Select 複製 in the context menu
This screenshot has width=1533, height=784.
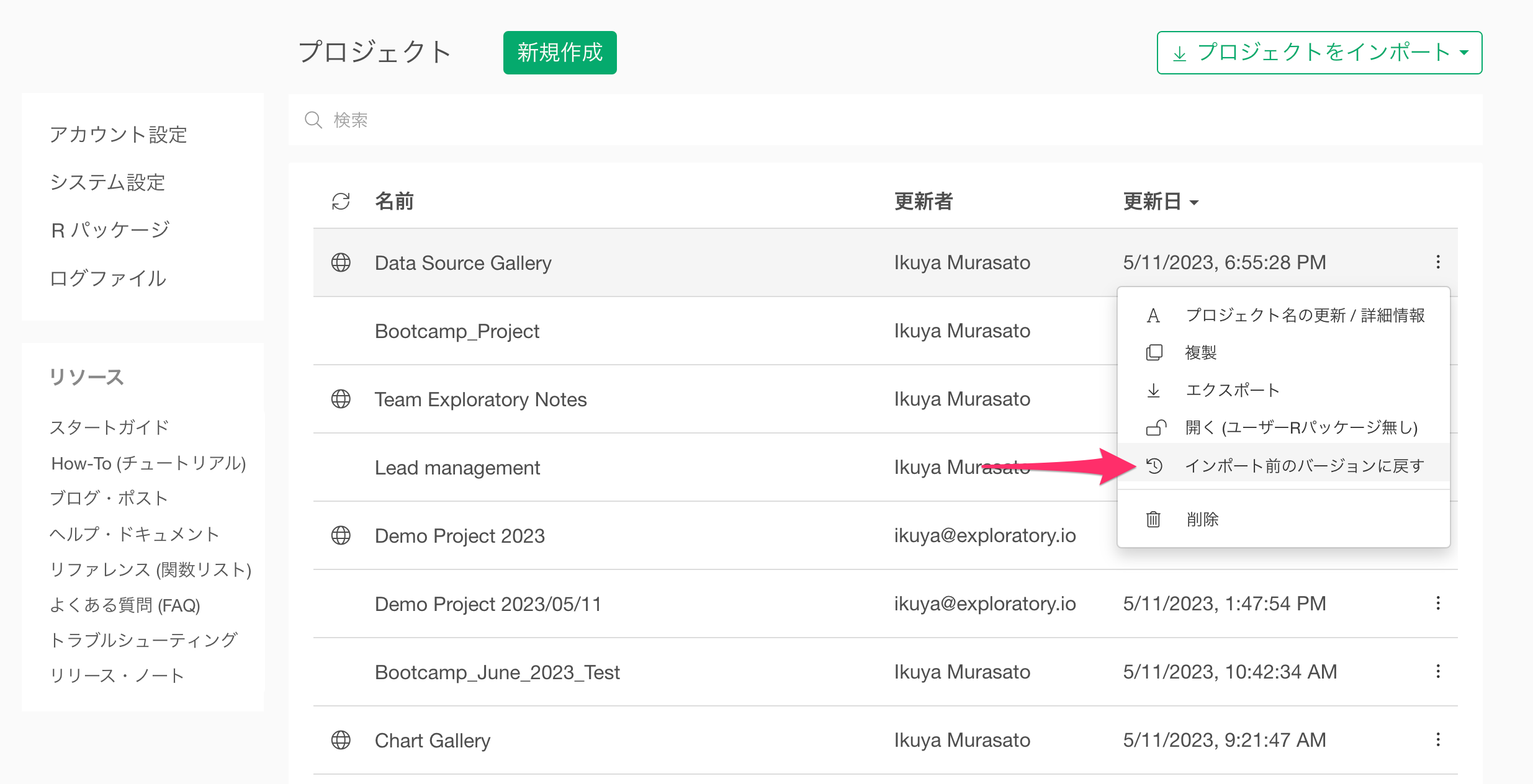pyautogui.click(x=1200, y=352)
